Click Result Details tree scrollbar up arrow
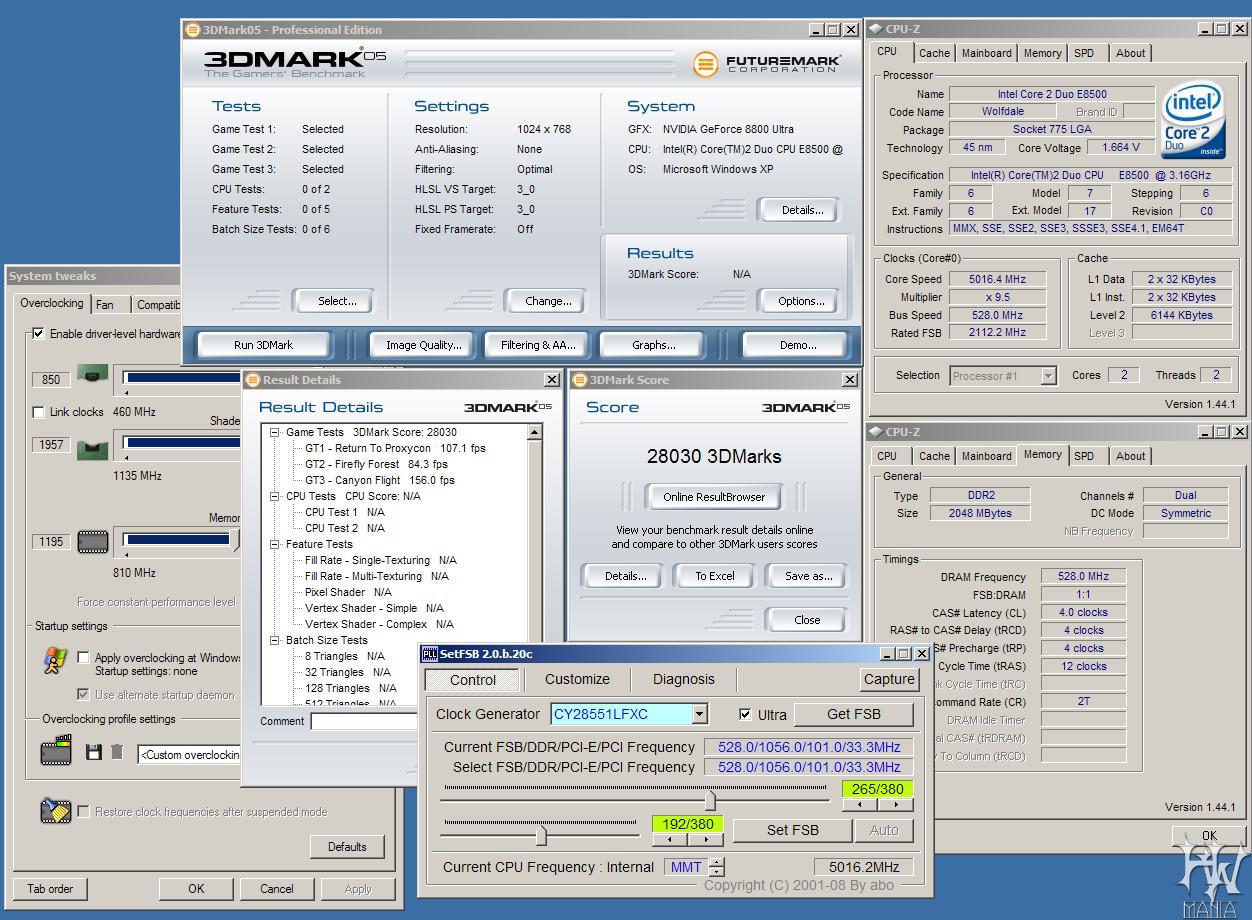The height and width of the screenshot is (920, 1252). (x=534, y=433)
